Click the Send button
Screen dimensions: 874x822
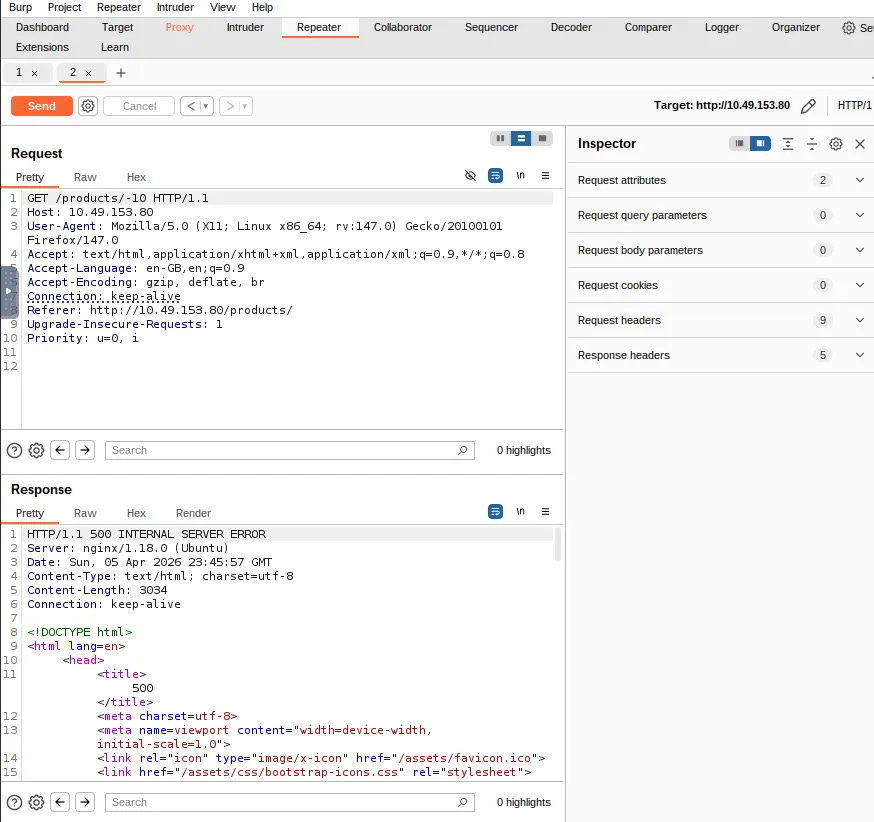[42, 106]
